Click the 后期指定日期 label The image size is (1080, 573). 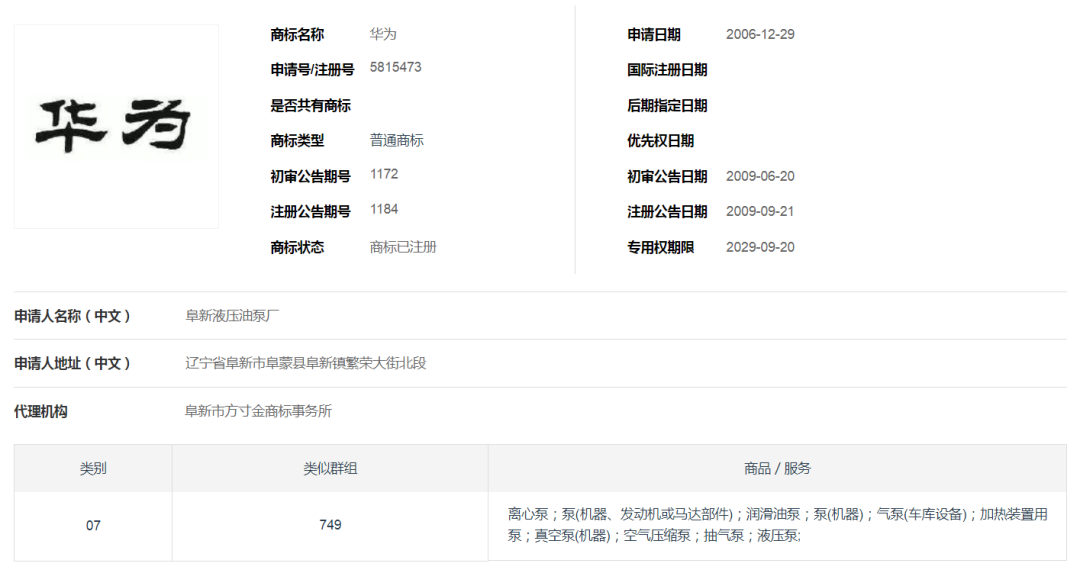pyautogui.click(x=667, y=105)
